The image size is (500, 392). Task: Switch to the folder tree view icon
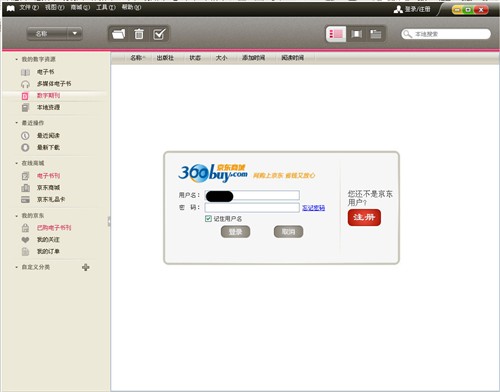coord(376,34)
